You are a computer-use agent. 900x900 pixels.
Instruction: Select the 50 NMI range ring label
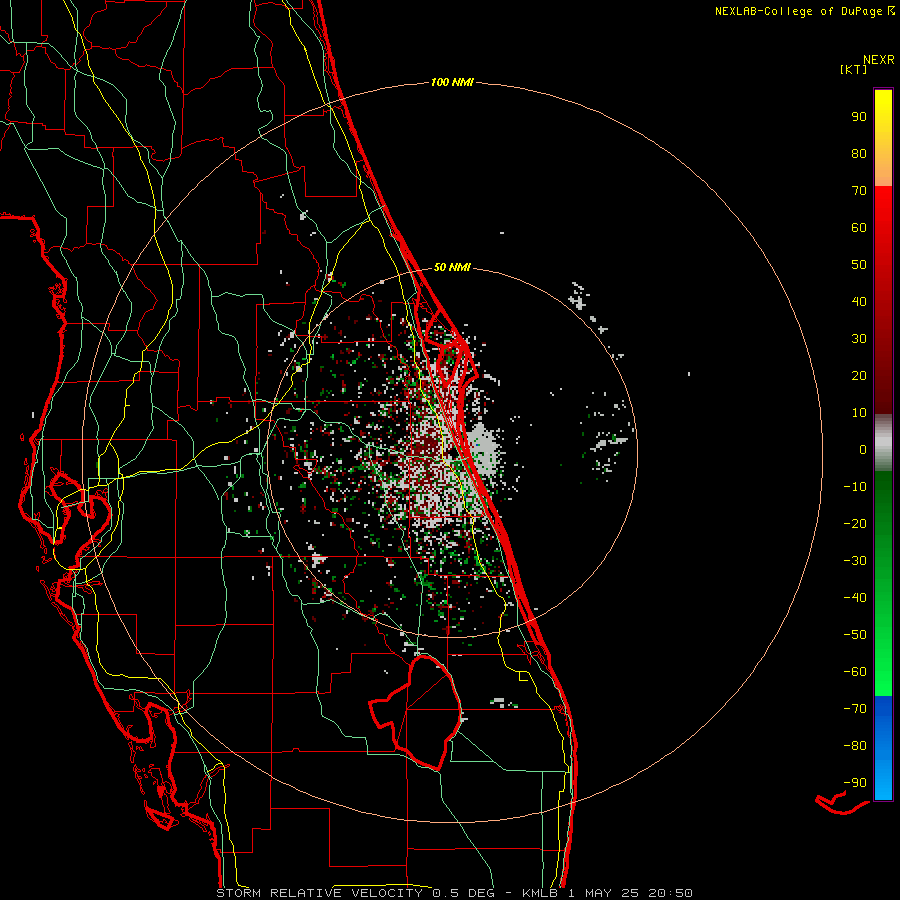click(452, 267)
